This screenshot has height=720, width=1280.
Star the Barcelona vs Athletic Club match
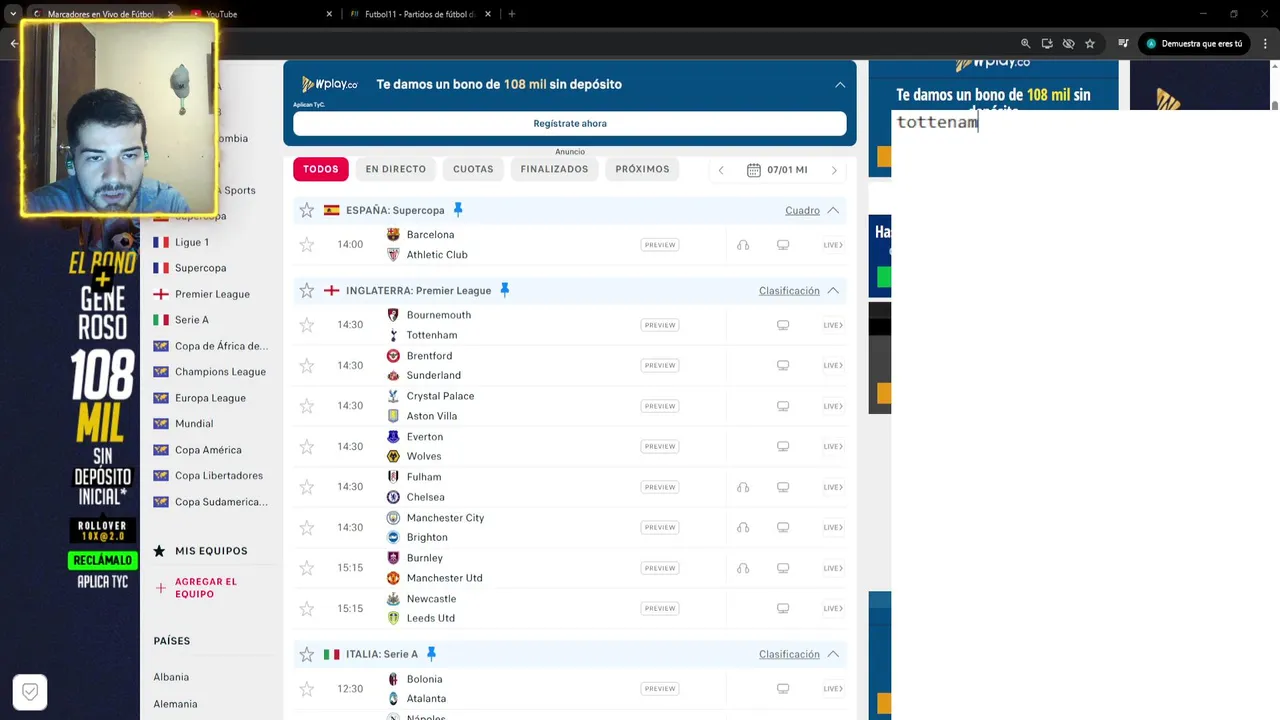[307, 244]
